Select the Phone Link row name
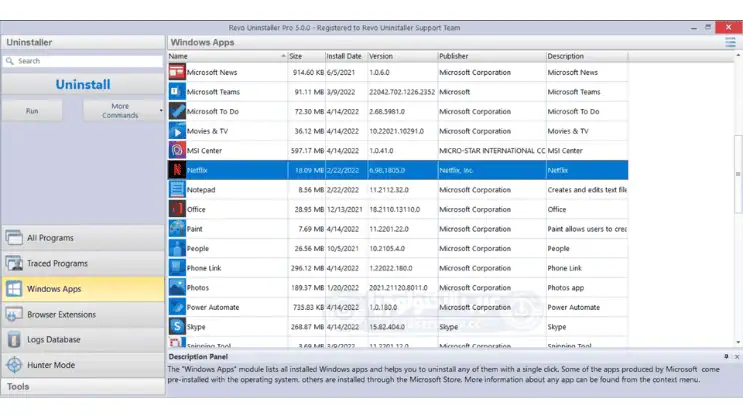The width and height of the screenshot is (743, 418). coord(204,268)
